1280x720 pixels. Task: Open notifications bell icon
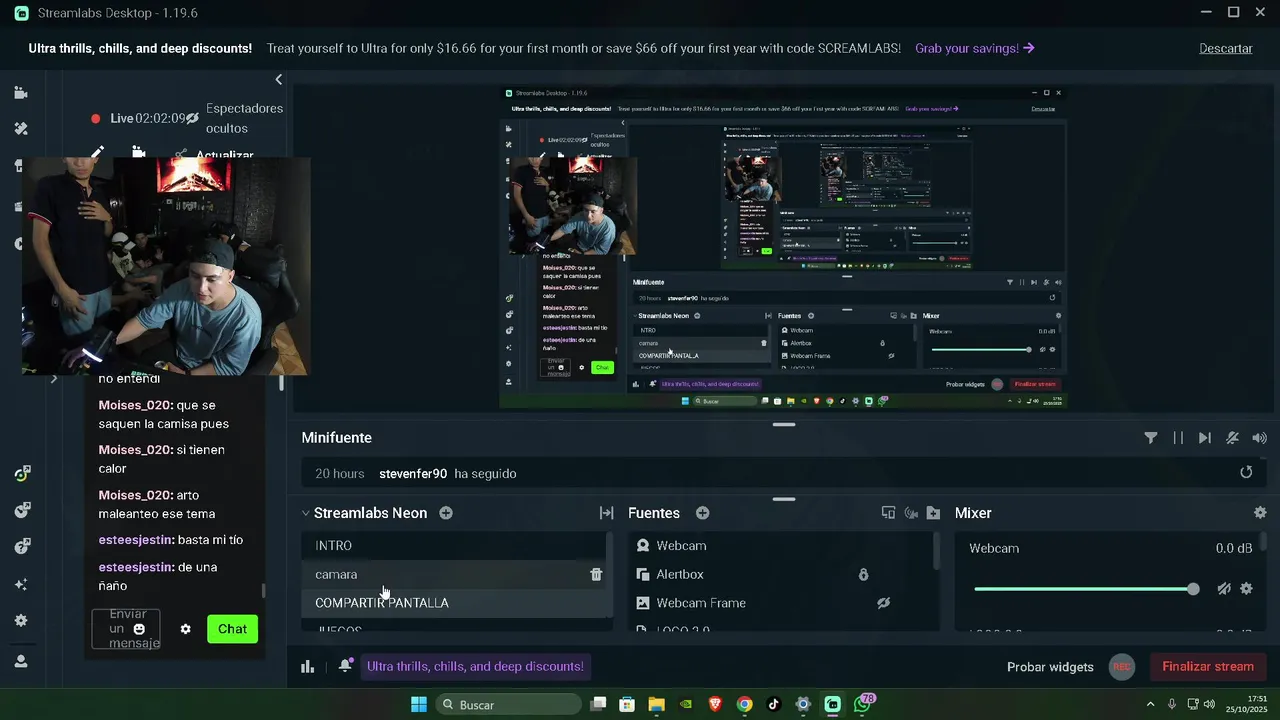(345, 666)
